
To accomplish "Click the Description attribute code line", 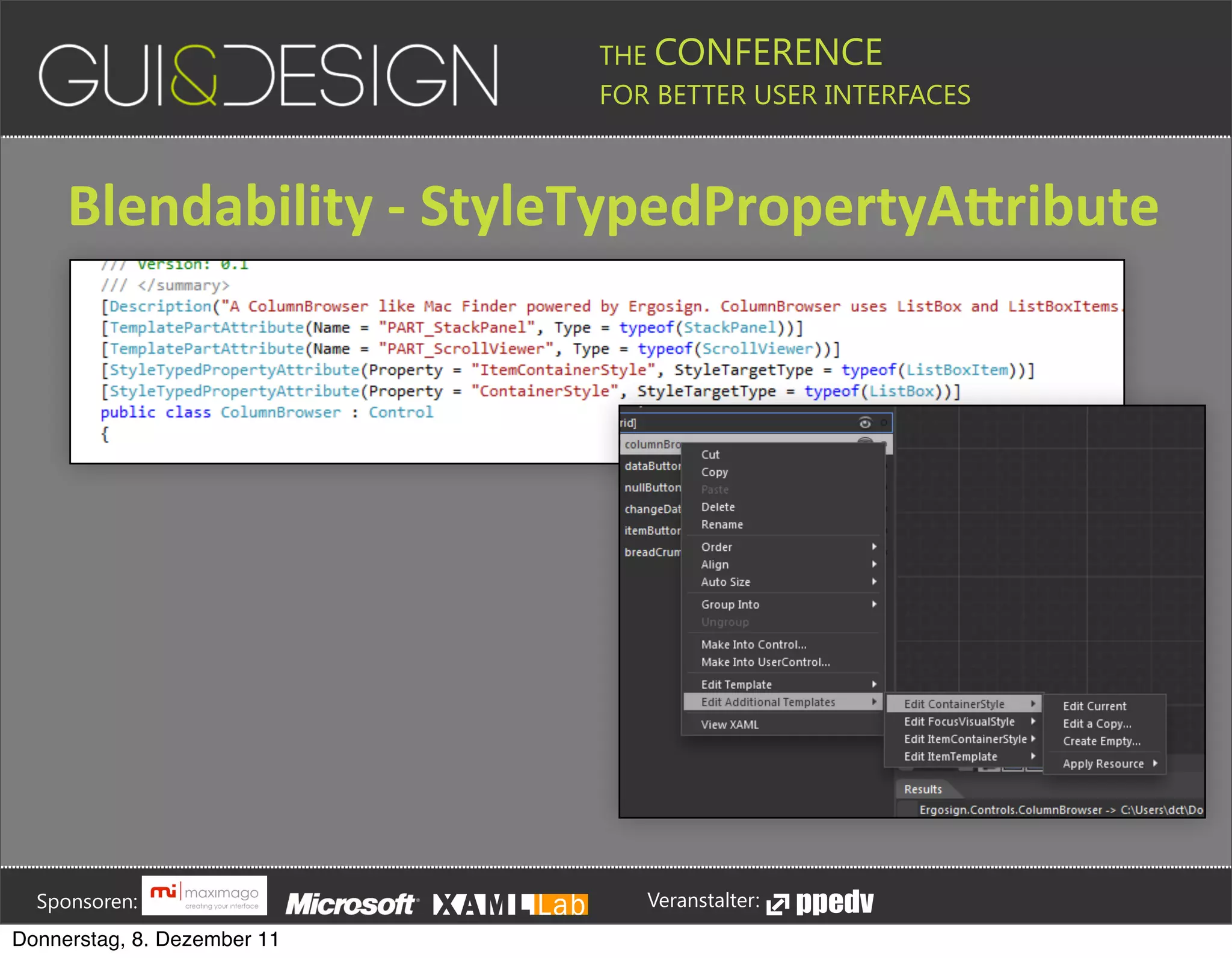I will [x=612, y=307].
